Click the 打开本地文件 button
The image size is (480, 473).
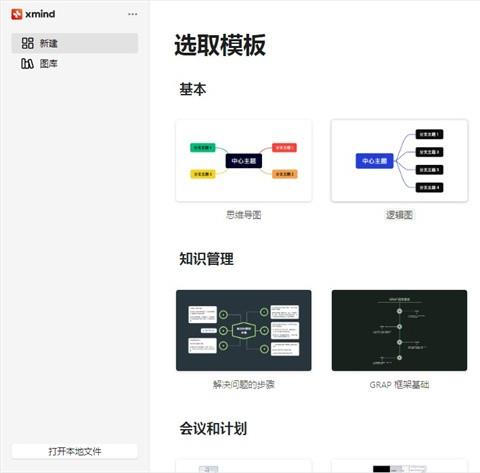click(75, 452)
